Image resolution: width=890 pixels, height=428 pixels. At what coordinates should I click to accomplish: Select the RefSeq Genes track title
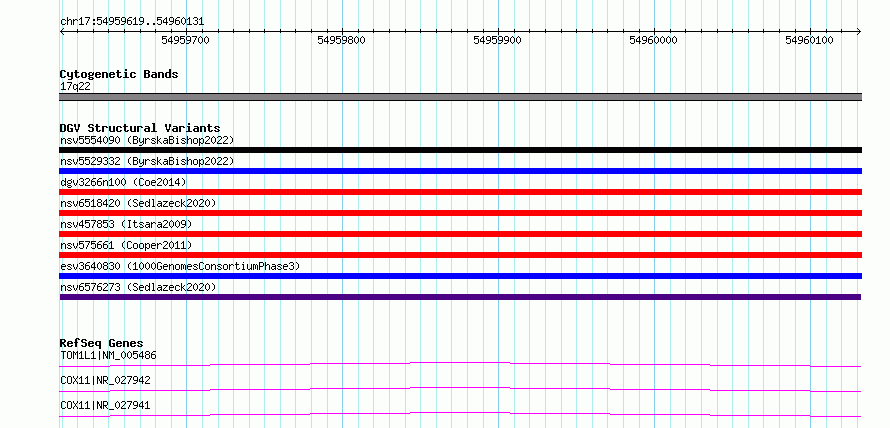tap(102, 343)
